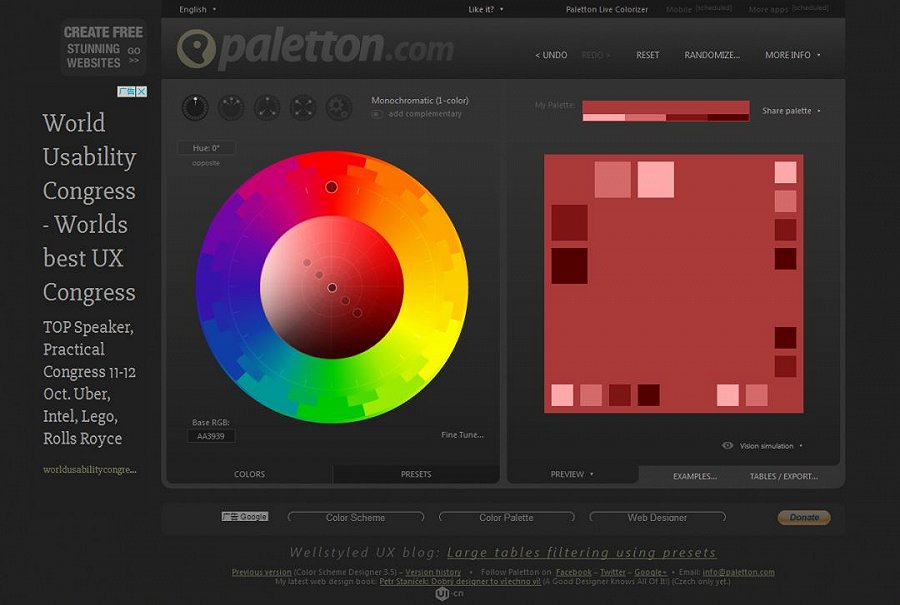Click the Google+ link
This screenshot has height=605, width=900.
(650, 572)
